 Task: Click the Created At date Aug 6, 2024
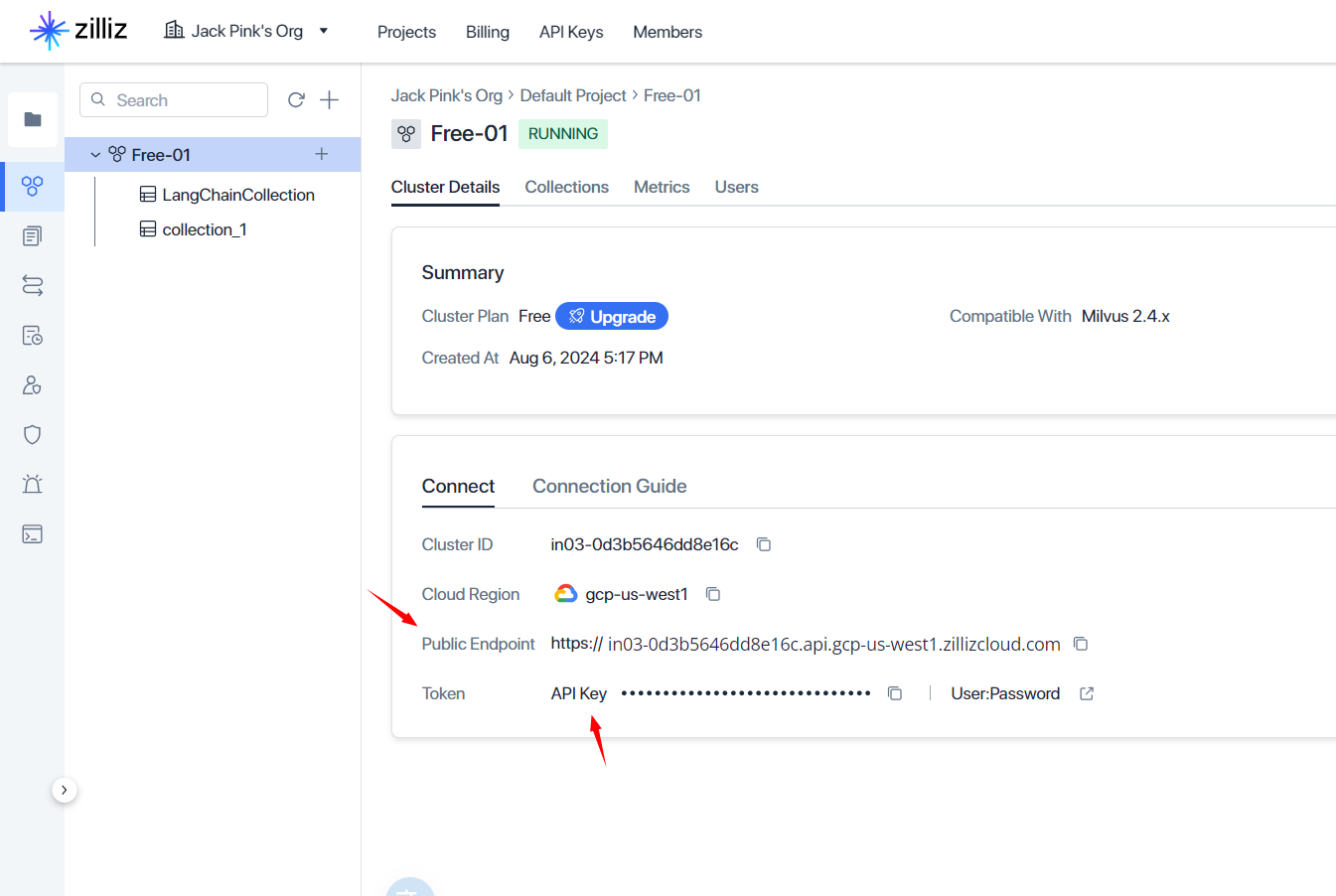pyautogui.click(x=586, y=358)
